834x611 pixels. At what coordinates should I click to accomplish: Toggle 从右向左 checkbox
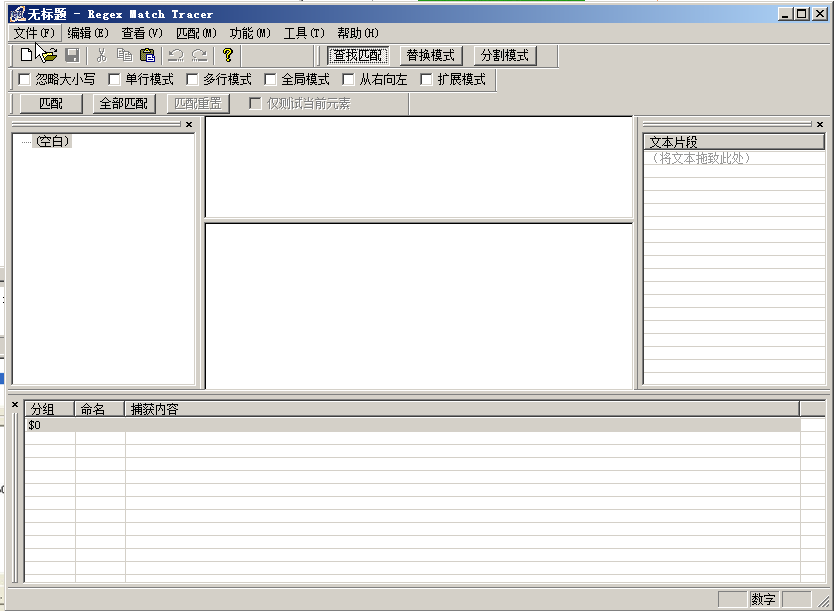[348, 79]
